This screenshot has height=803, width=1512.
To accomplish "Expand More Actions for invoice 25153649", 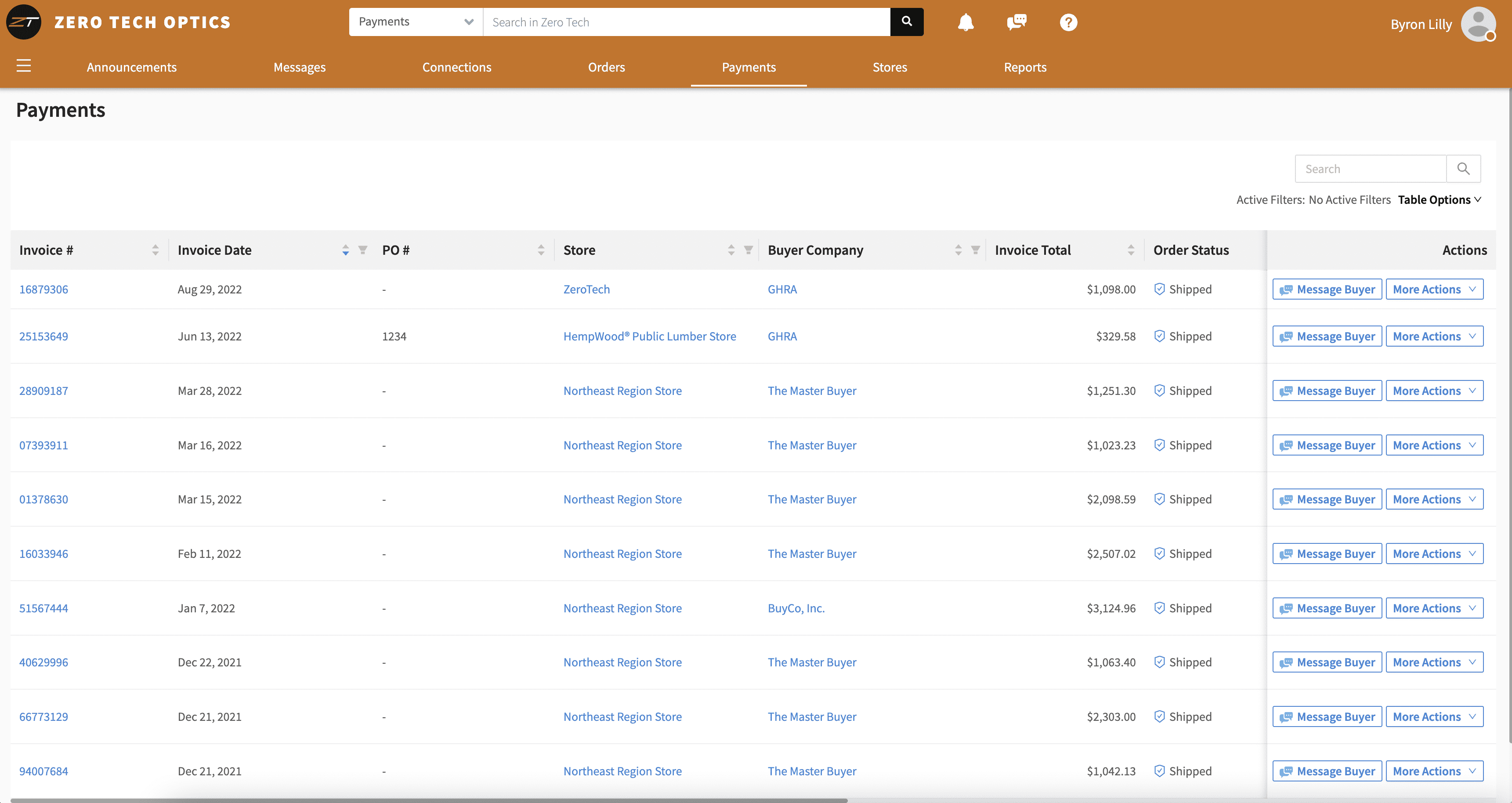I will [x=1434, y=336].
